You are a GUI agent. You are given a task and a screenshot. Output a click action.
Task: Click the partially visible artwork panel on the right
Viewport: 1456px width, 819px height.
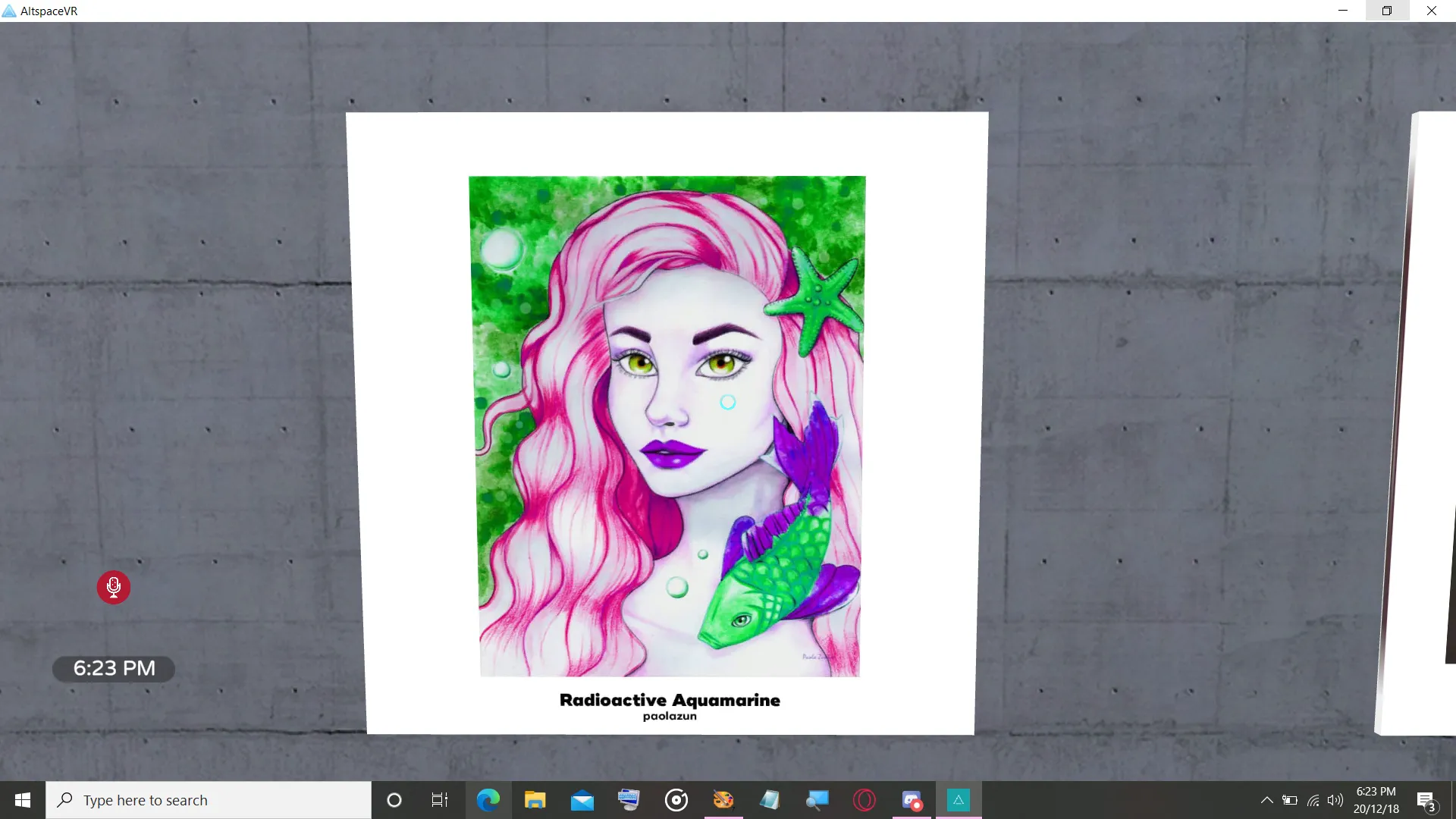(x=1418, y=423)
